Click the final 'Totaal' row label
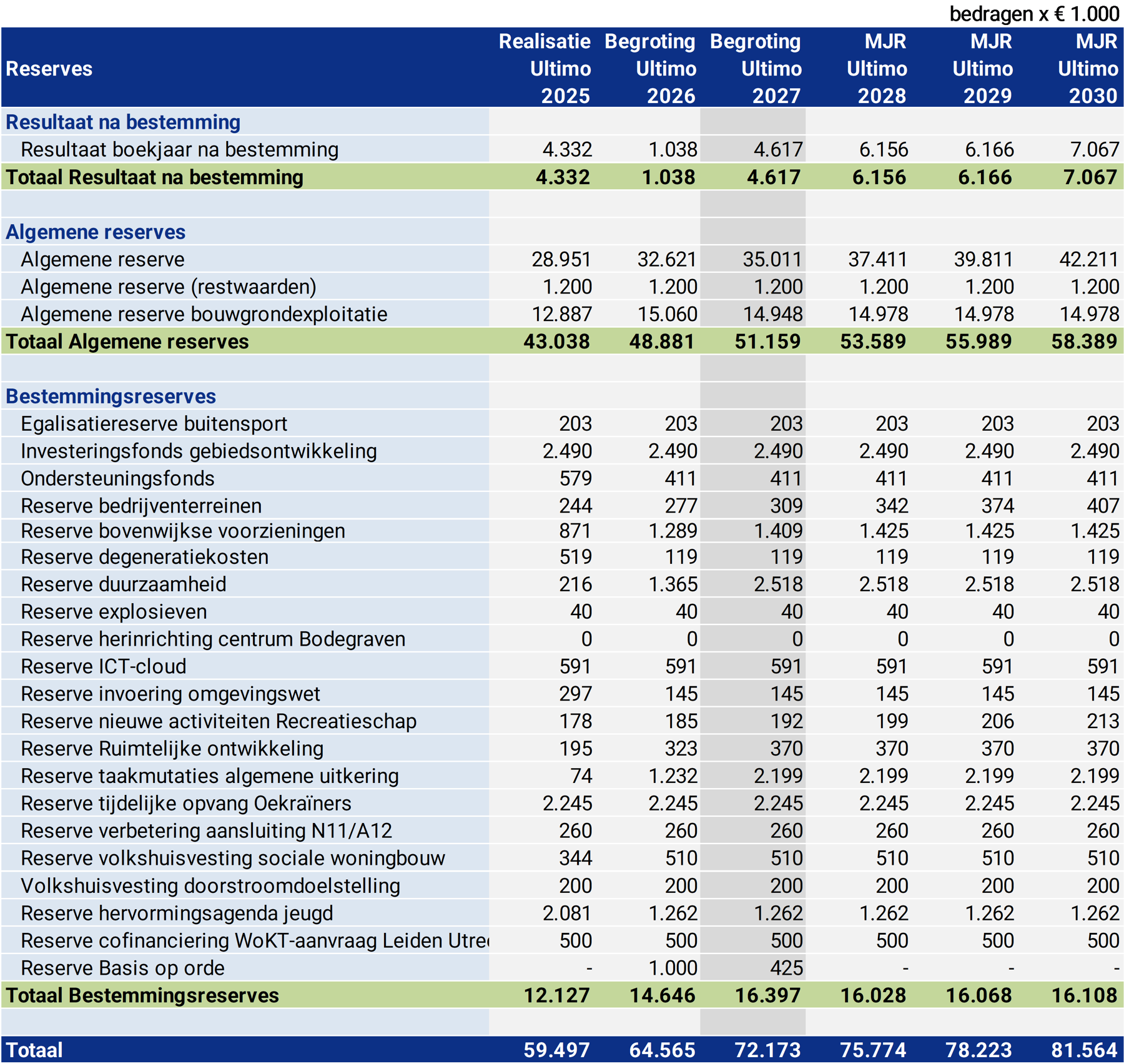 coord(34,1050)
